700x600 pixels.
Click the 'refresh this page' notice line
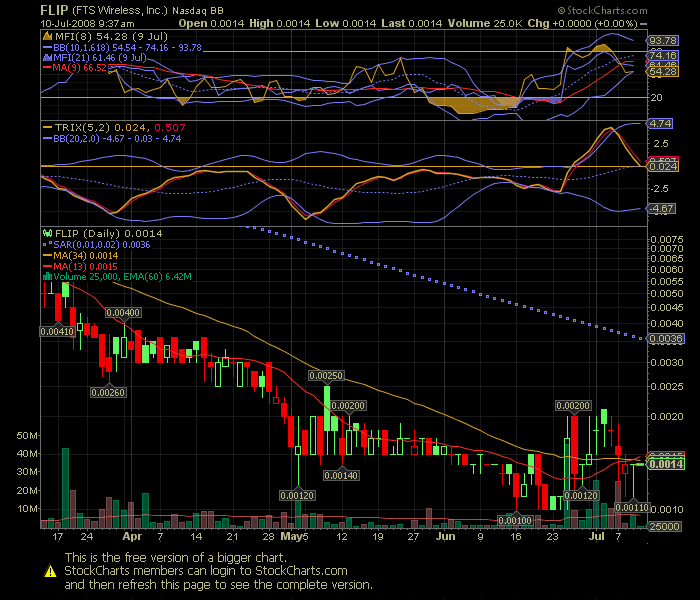coord(218,585)
